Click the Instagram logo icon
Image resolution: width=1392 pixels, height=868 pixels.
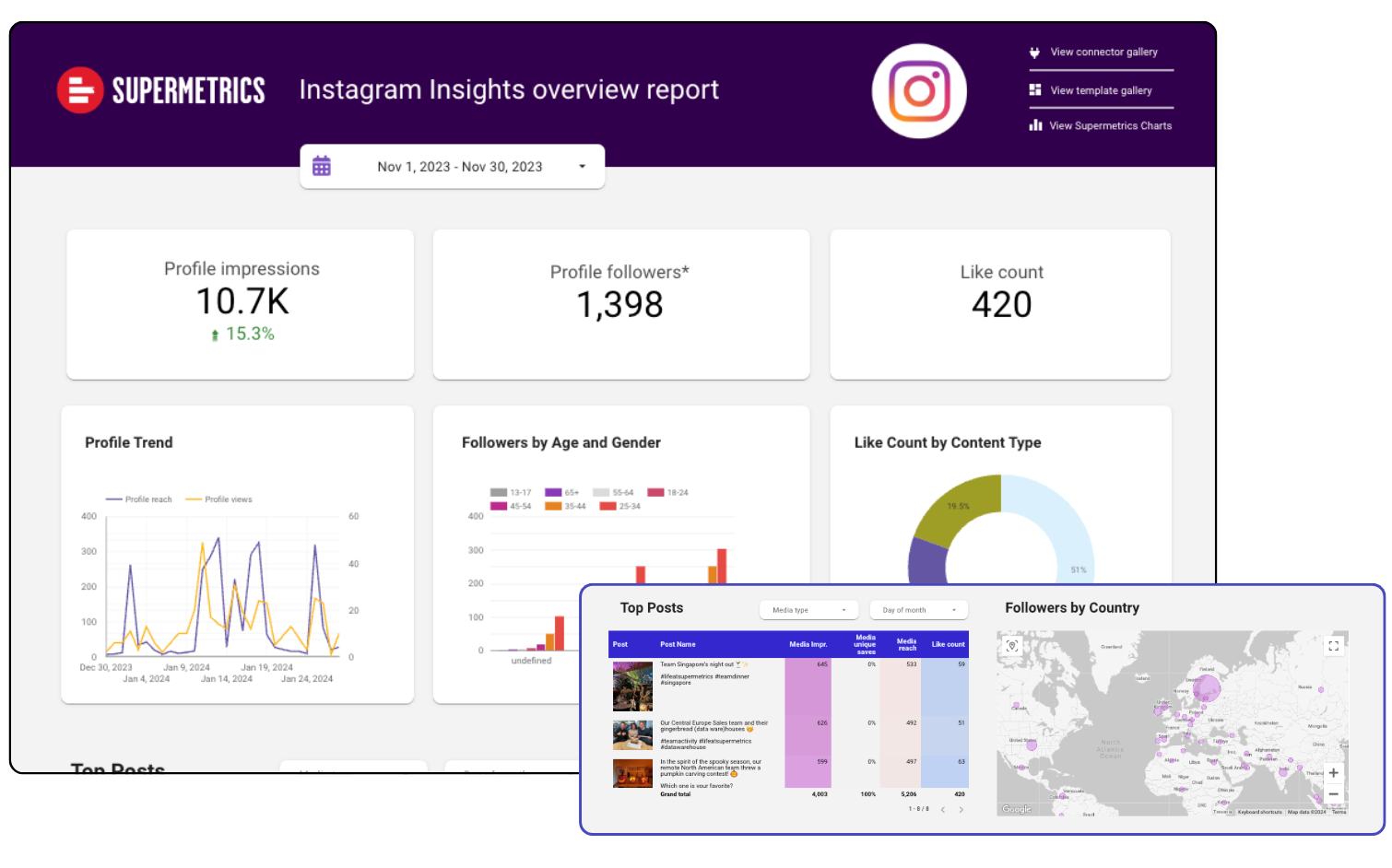(x=919, y=91)
